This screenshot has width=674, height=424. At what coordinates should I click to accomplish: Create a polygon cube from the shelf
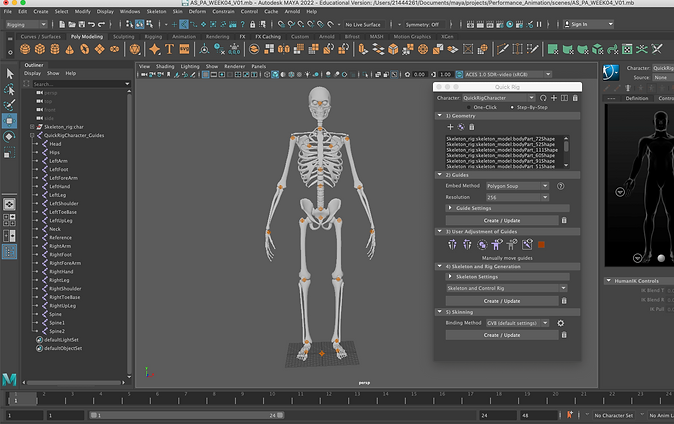(x=40, y=49)
